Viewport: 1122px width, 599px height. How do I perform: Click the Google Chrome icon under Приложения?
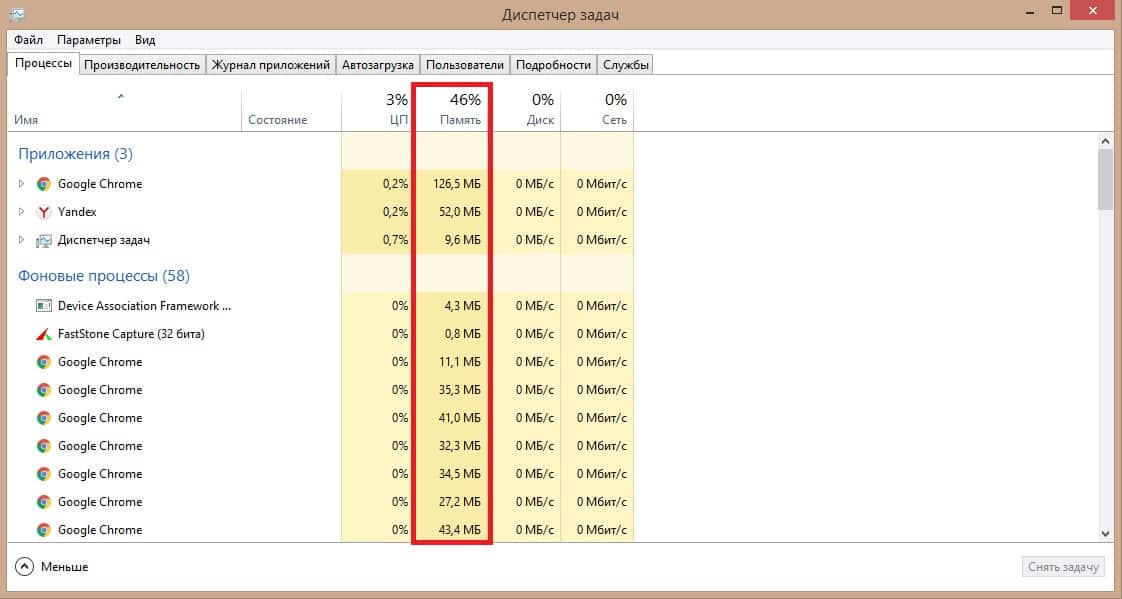tap(44, 184)
